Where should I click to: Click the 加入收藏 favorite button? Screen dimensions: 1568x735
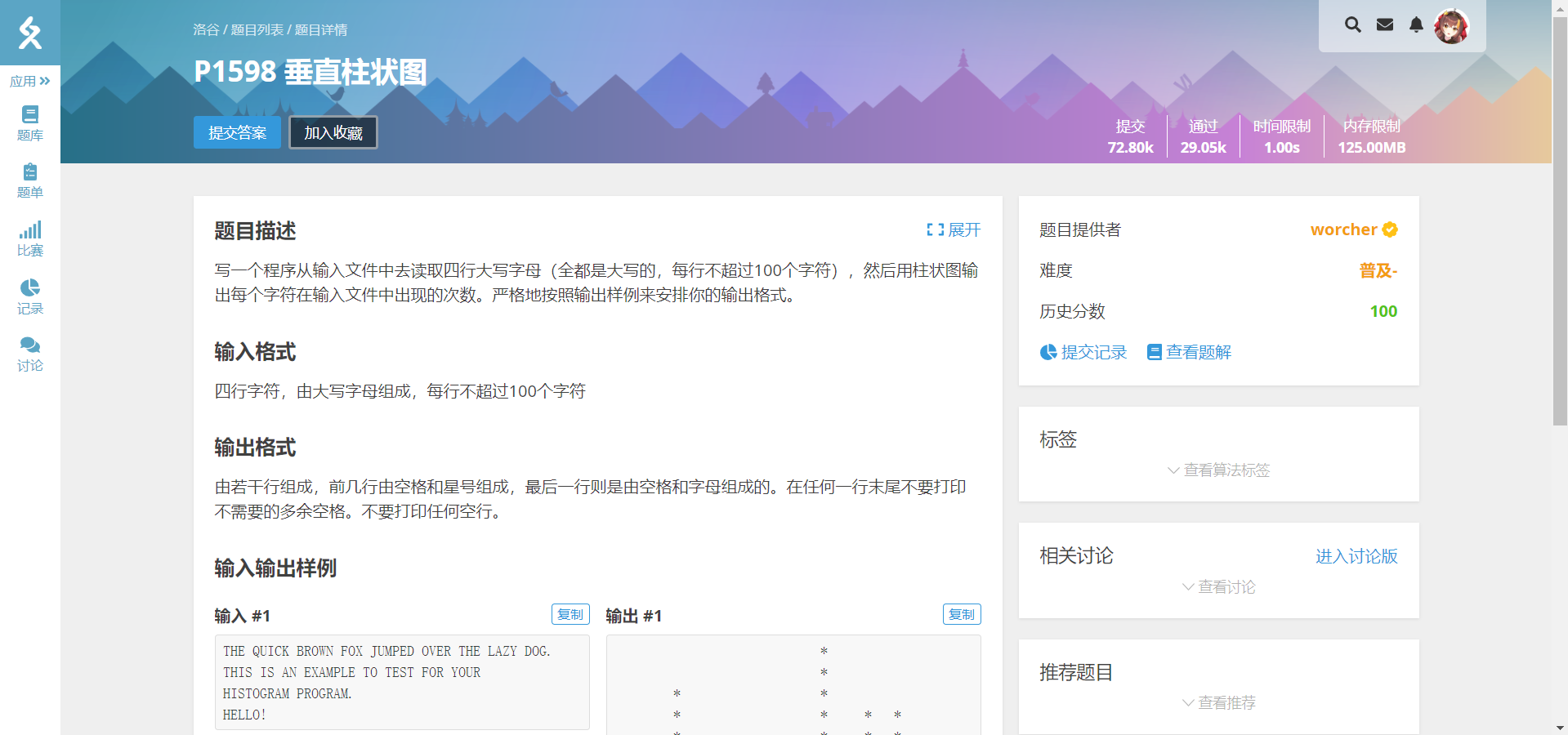point(333,131)
